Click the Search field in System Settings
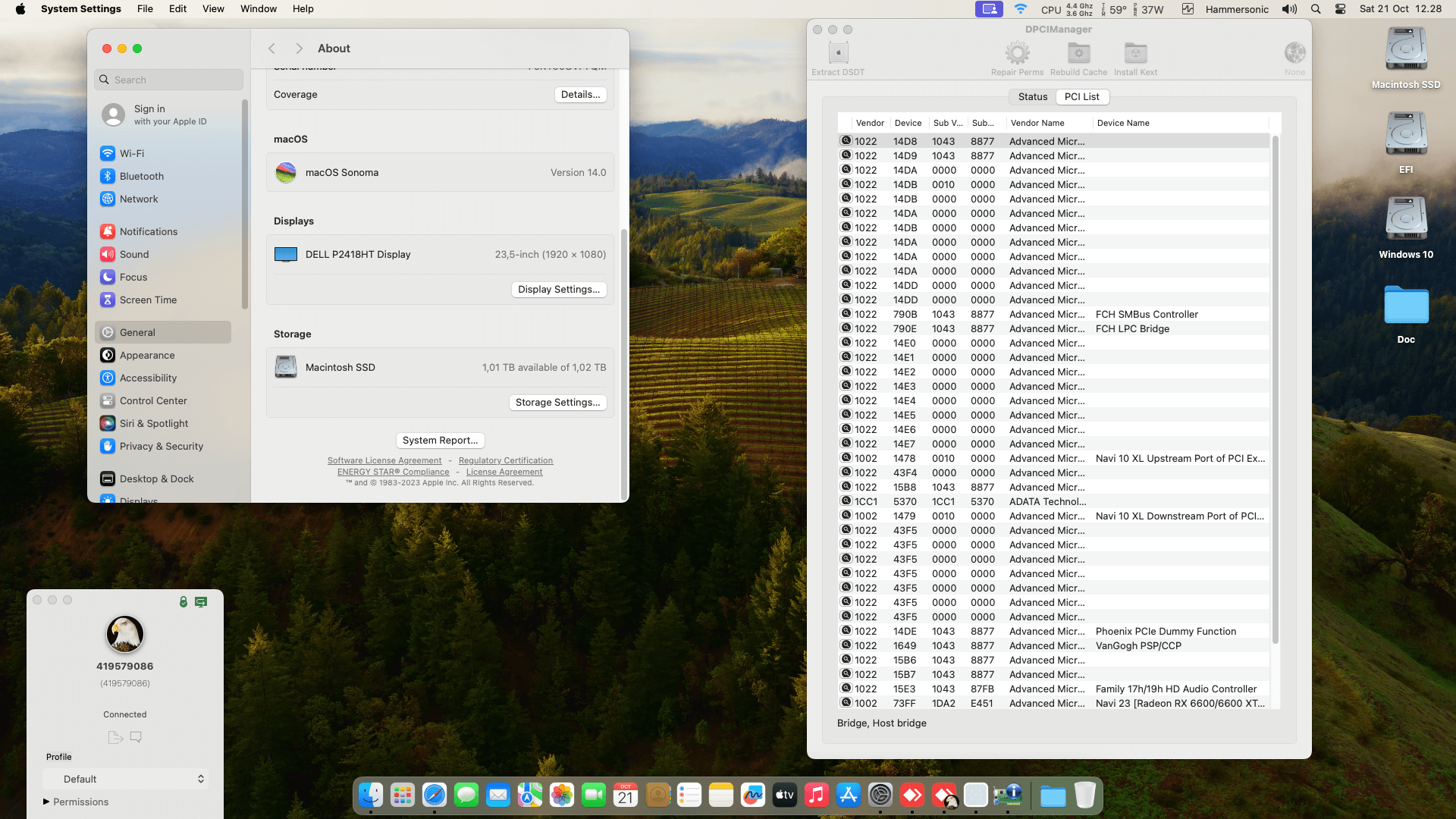Screen dimensions: 1456x819 point(169,80)
